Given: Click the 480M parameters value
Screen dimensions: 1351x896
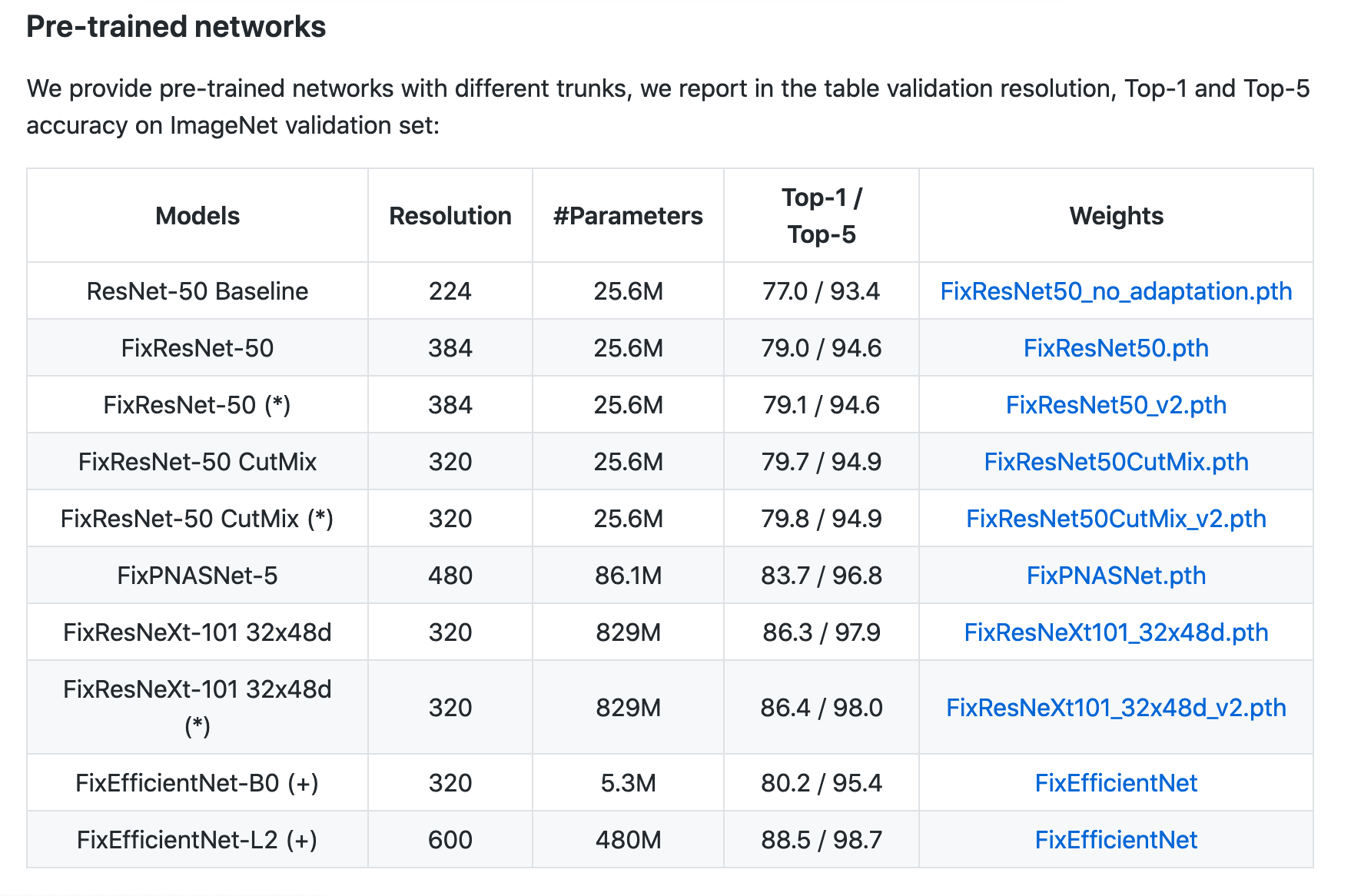Looking at the screenshot, I should (628, 840).
